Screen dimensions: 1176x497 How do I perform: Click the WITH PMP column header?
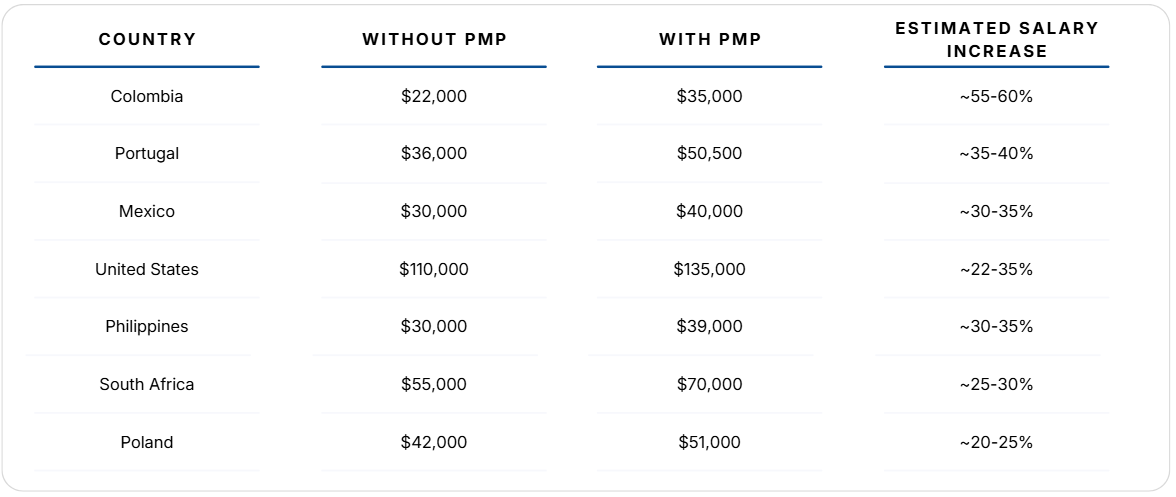coord(710,39)
